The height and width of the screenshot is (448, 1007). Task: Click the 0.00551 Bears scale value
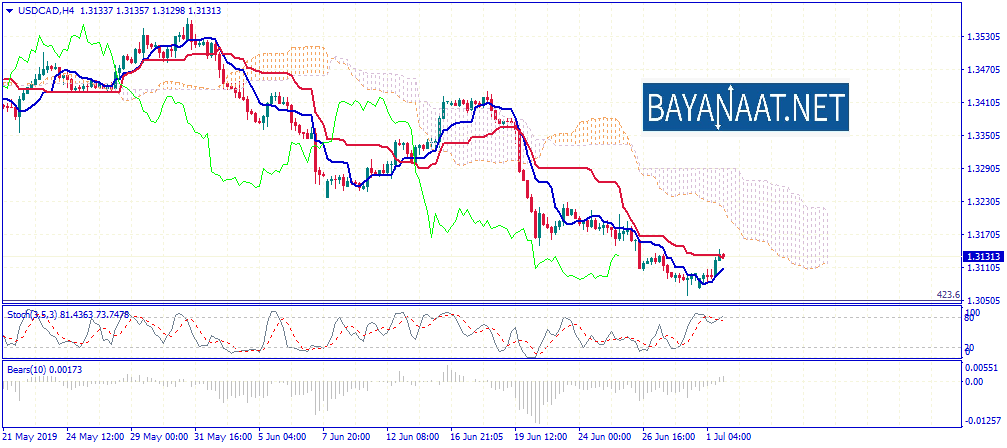pyautogui.click(x=982, y=368)
